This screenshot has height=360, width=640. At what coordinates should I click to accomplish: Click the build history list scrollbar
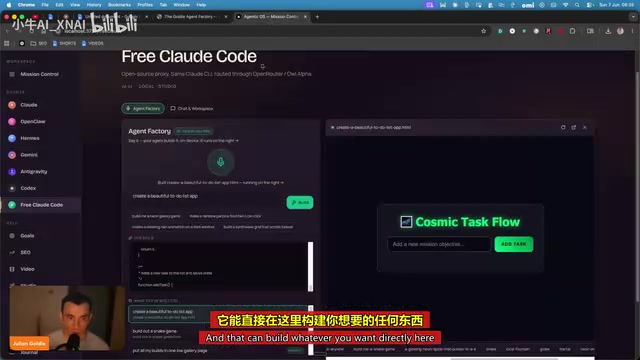(311, 330)
